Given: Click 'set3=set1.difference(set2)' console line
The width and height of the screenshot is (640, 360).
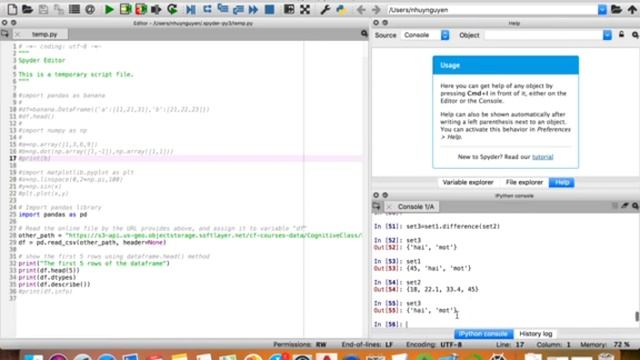Looking at the screenshot, I should coord(453,226).
